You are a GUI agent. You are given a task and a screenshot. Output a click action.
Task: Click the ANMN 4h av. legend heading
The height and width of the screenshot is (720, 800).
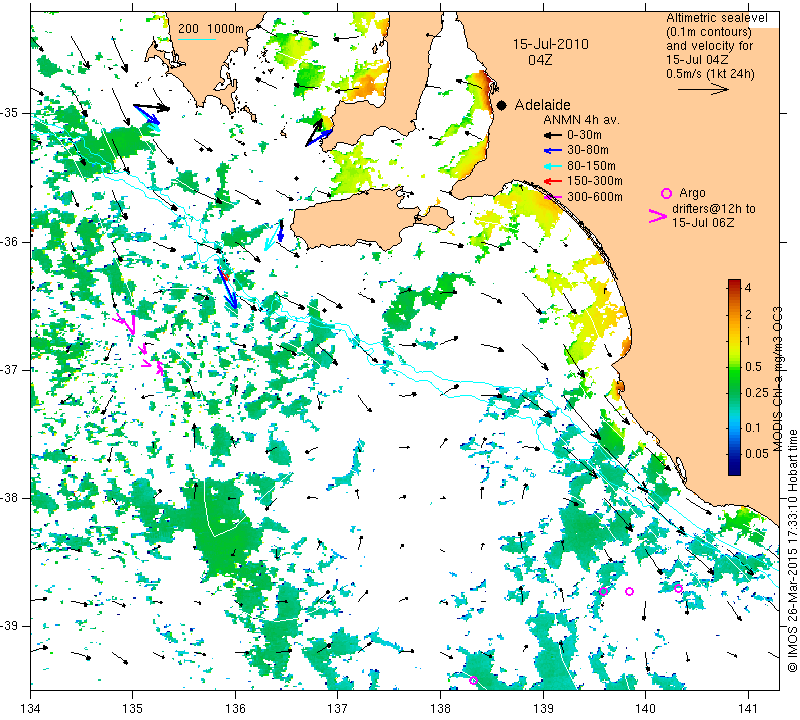581,120
